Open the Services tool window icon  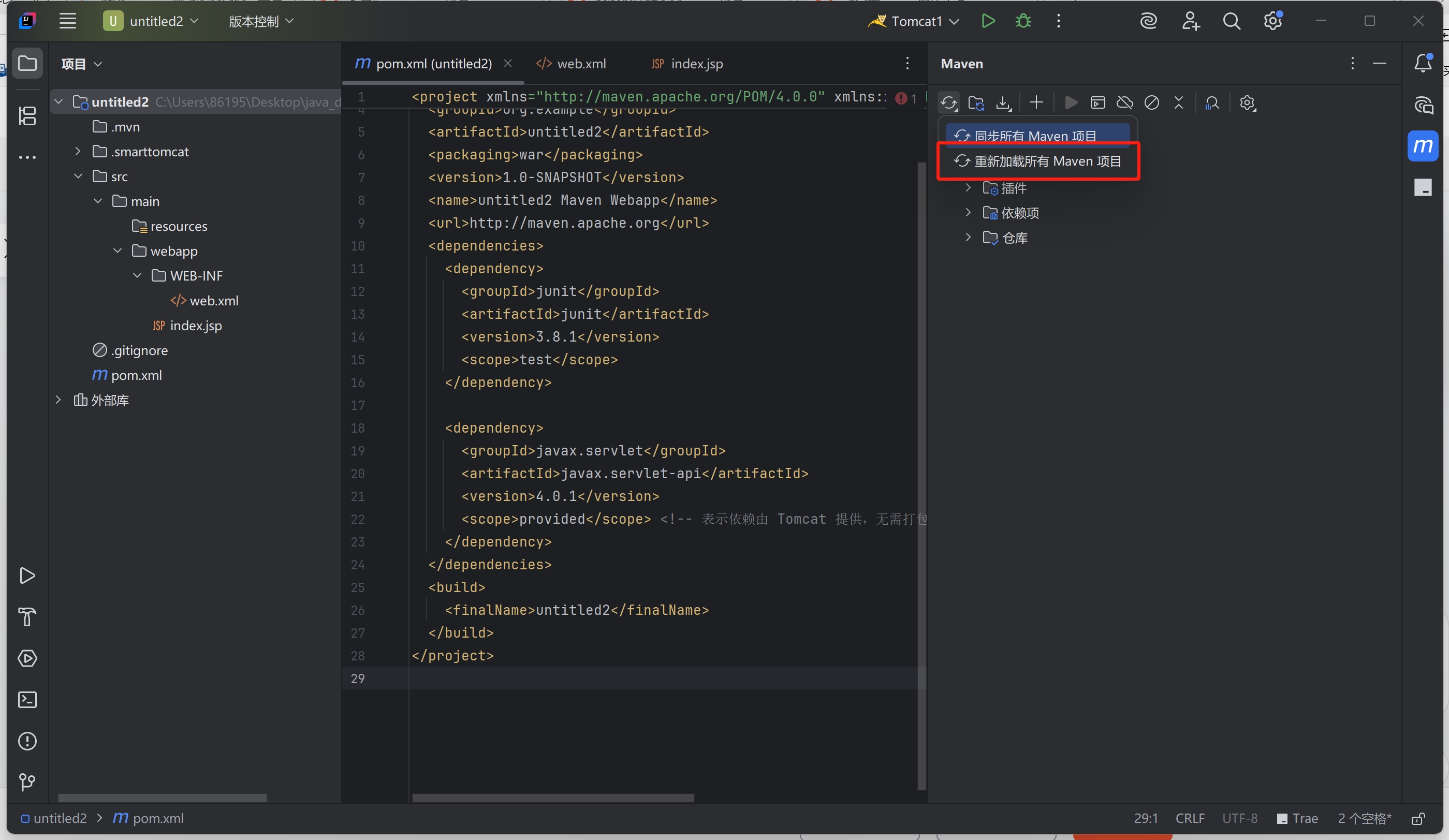point(27,658)
